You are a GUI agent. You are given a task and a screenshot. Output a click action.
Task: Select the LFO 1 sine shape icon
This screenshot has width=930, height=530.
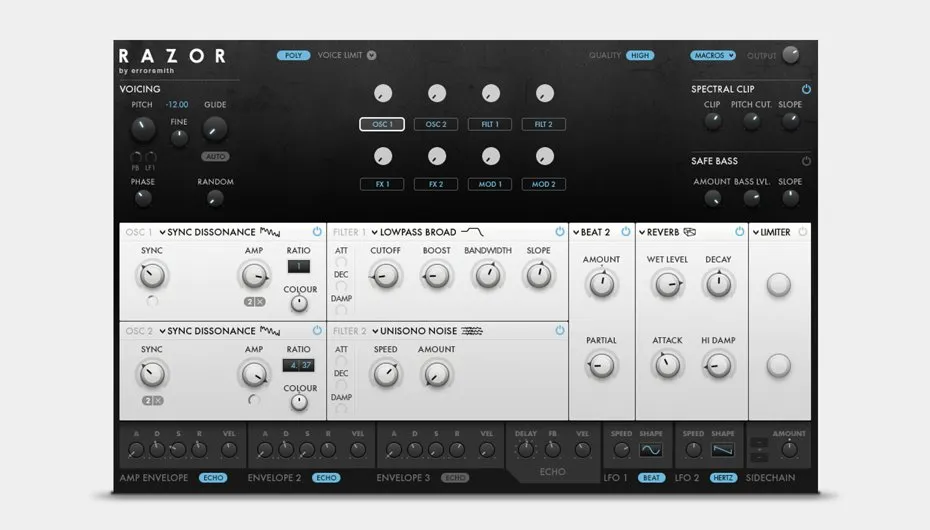(x=651, y=450)
